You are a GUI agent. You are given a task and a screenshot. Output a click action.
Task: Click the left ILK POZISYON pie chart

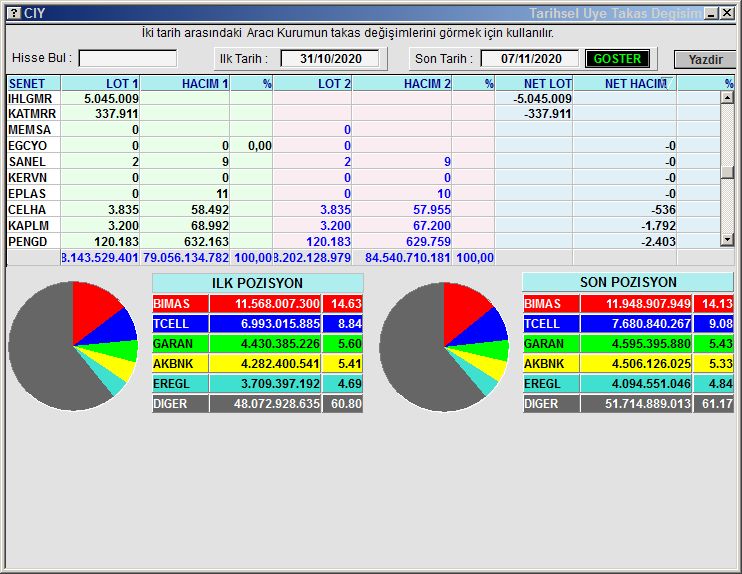pos(73,346)
